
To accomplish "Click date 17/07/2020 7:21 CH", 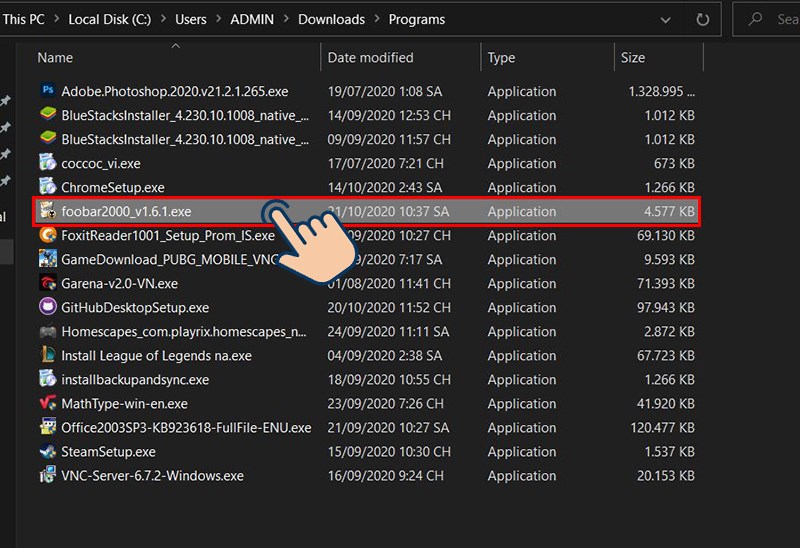I will [385, 163].
